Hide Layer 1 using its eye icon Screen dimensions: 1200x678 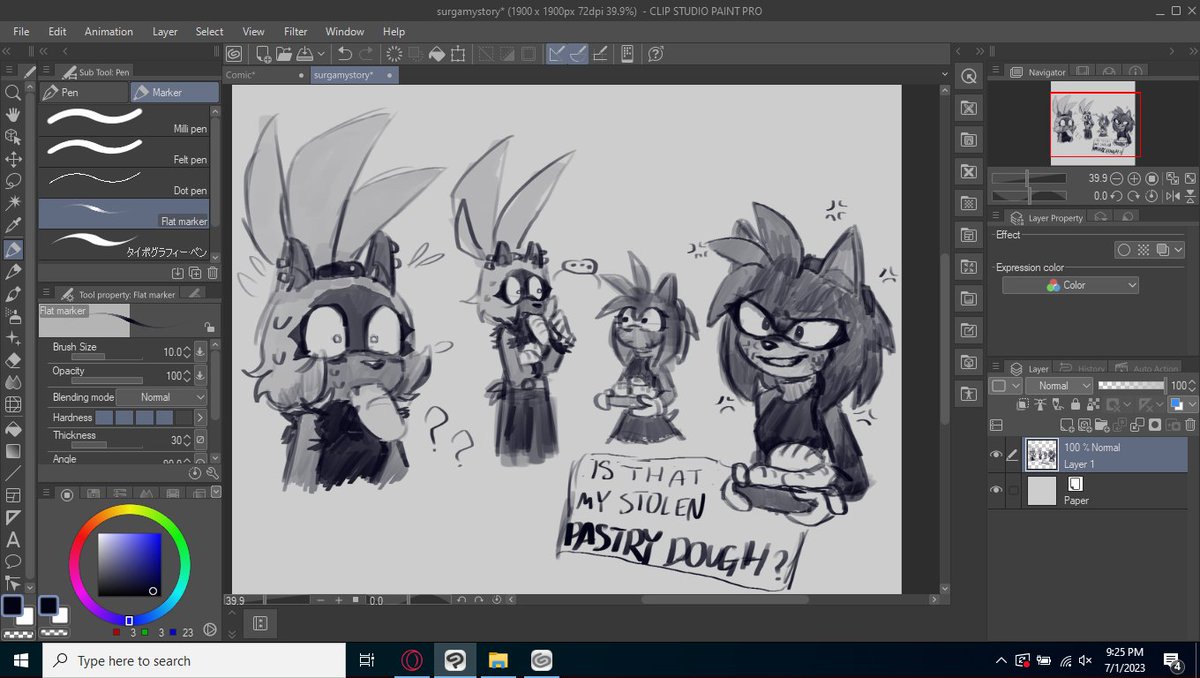pos(996,455)
